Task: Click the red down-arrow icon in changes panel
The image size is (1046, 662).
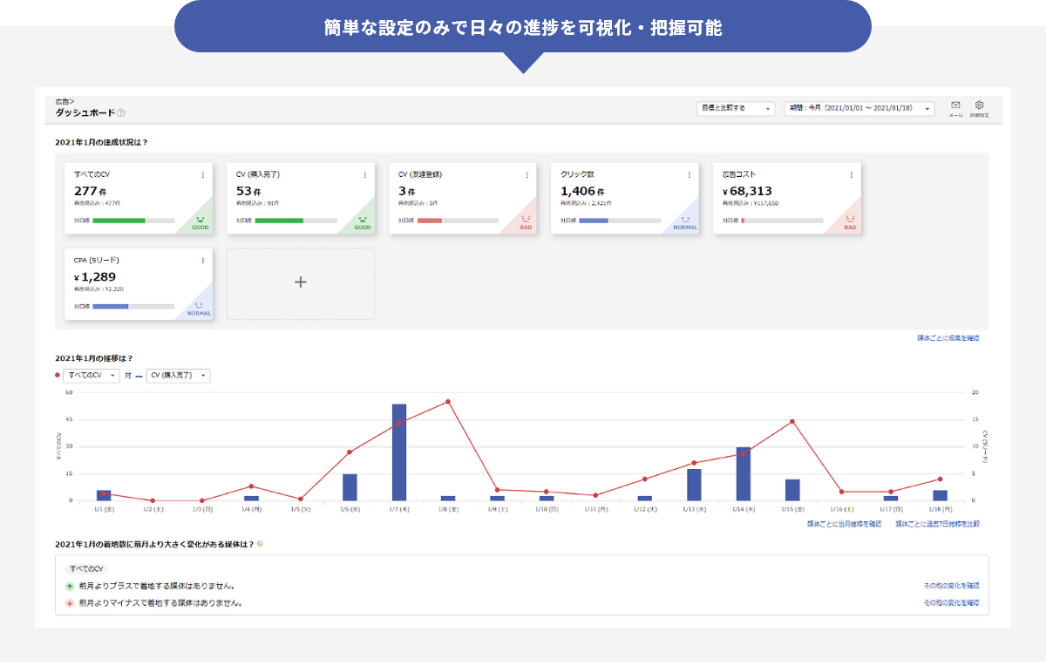Action: coord(69,603)
